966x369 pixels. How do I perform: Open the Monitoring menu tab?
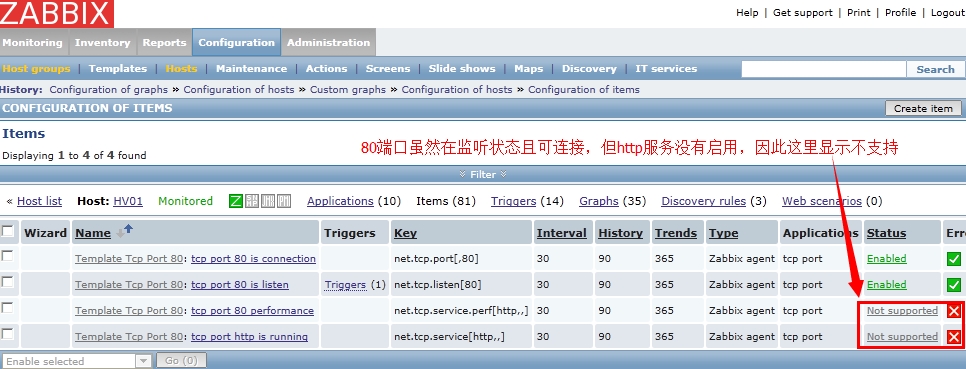point(33,43)
